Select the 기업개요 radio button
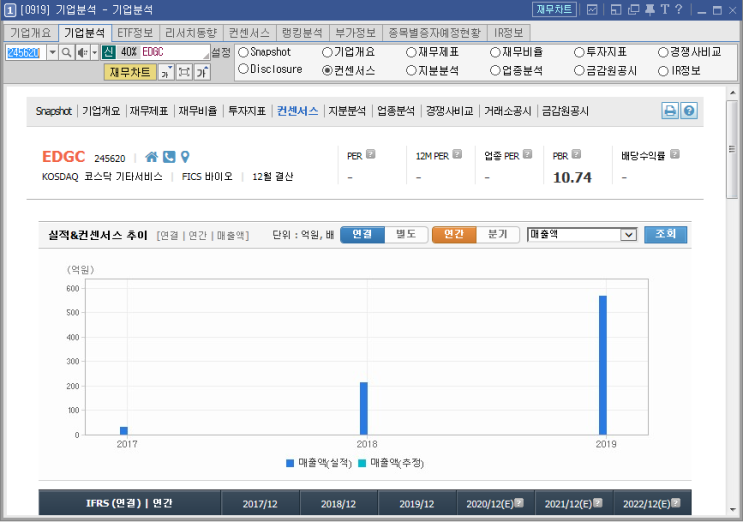This screenshot has height=522, width=743. 327,52
